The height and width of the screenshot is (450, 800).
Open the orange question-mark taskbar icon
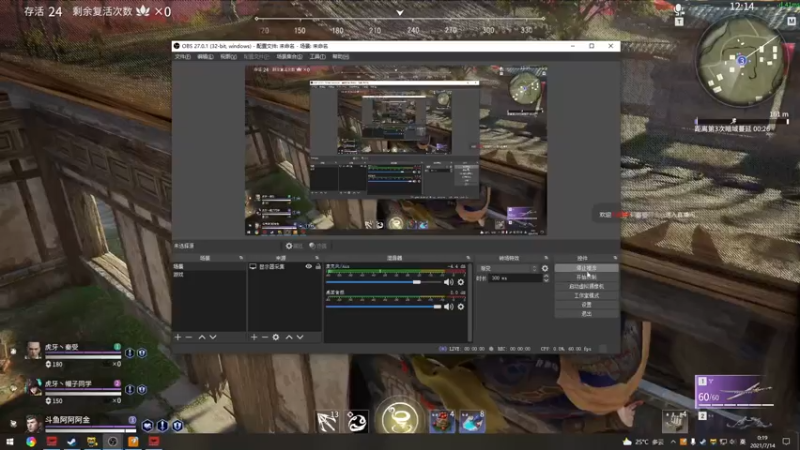click(133, 442)
